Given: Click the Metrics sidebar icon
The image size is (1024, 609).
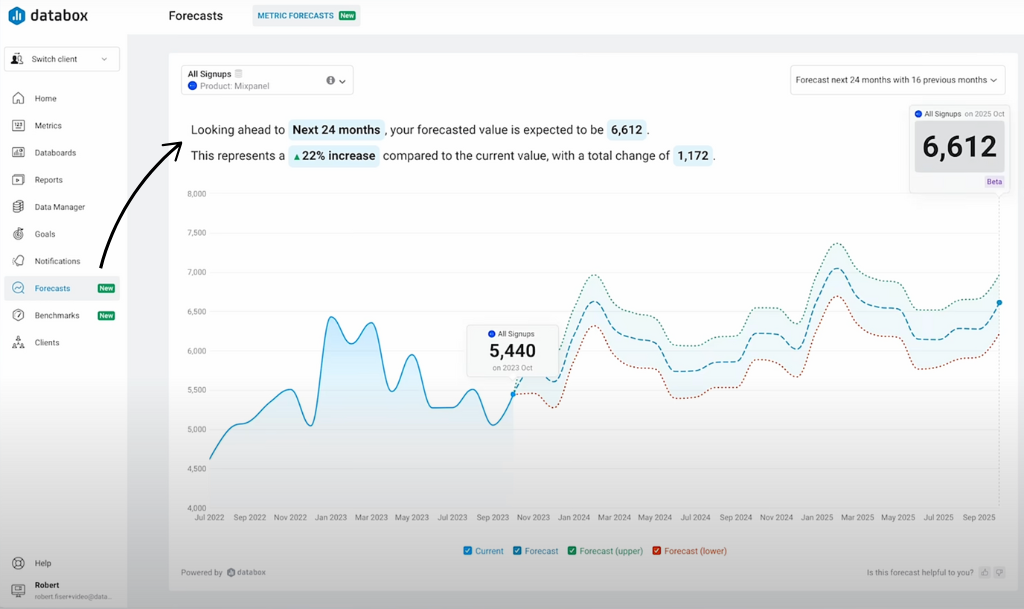Looking at the screenshot, I should [x=18, y=125].
